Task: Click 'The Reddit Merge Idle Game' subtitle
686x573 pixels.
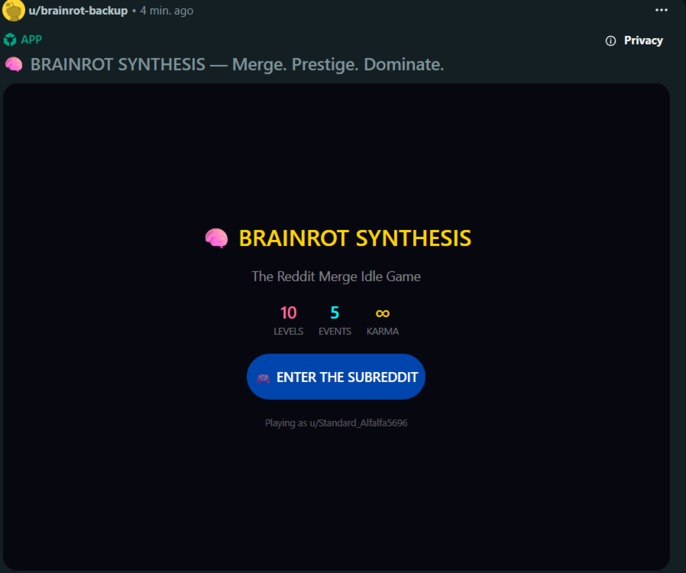Action: [x=336, y=276]
